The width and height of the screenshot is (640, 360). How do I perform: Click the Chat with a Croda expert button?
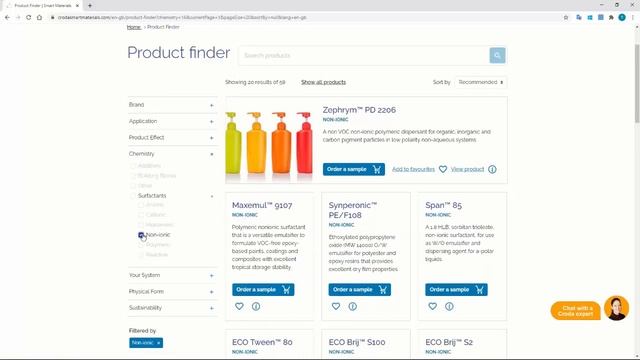pyautogui.click(x=575, y=311)
